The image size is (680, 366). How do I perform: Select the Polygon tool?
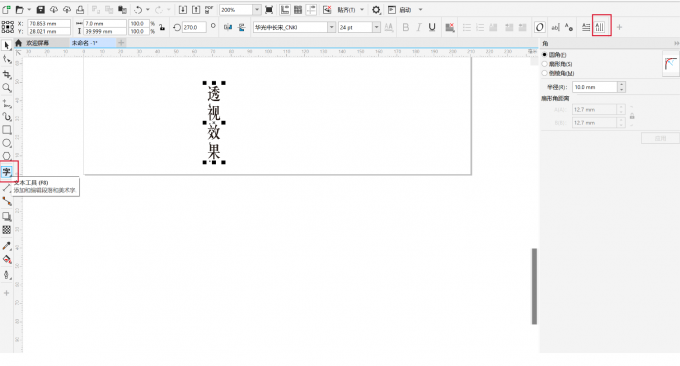point(7,156)
